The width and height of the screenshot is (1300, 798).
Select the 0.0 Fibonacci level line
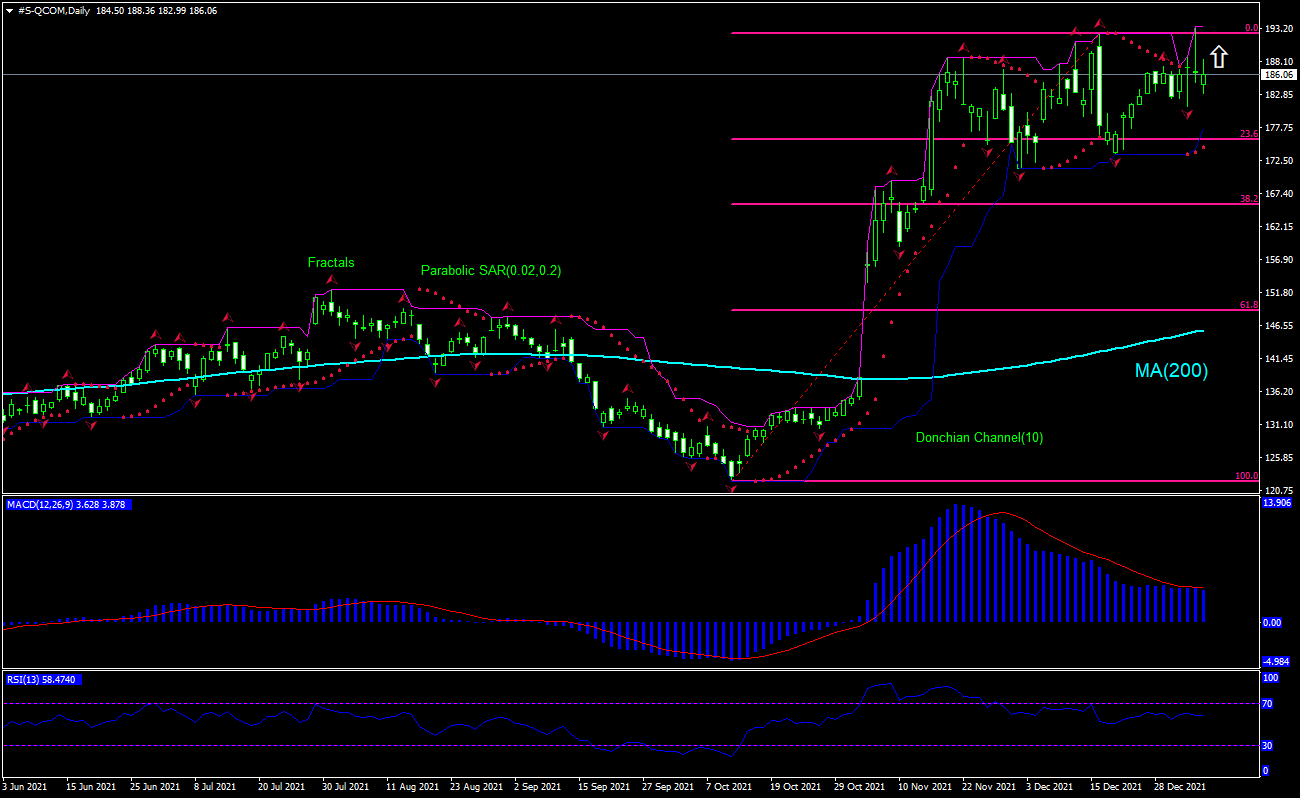click(900, 33)
